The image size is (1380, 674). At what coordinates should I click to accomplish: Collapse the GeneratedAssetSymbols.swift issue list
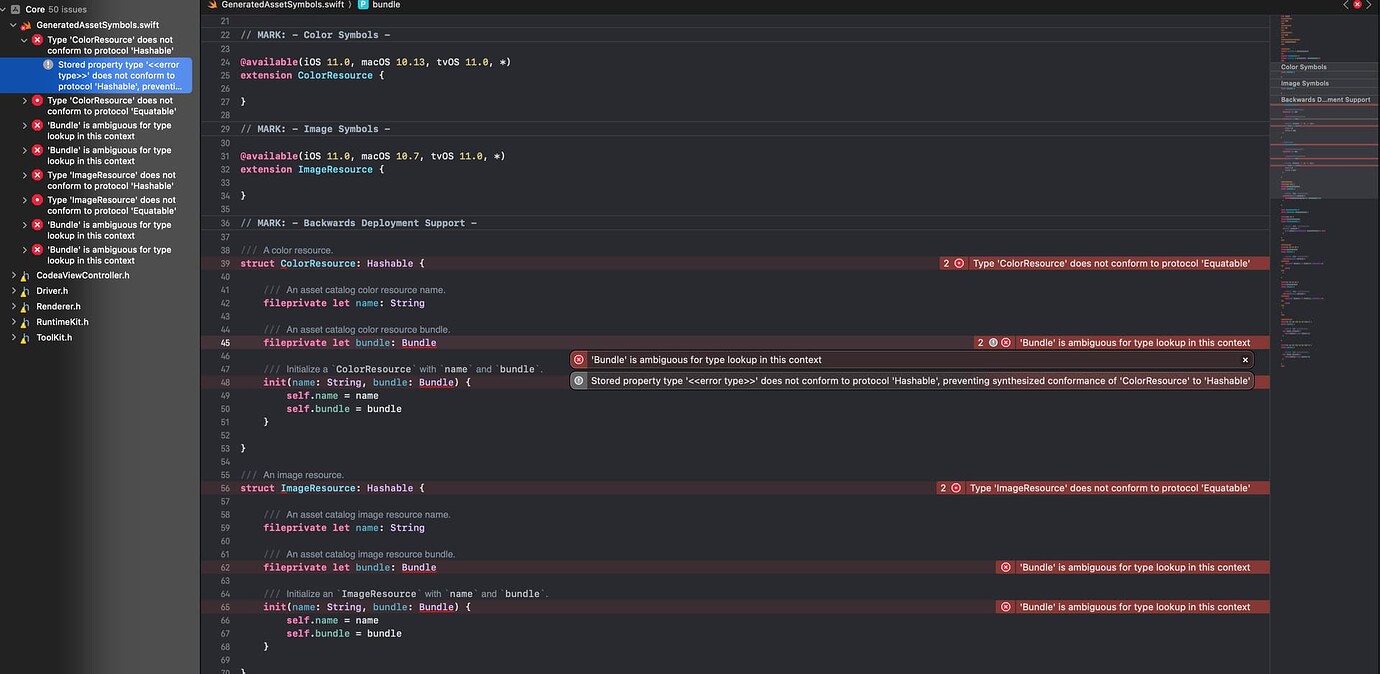point(14,24)
